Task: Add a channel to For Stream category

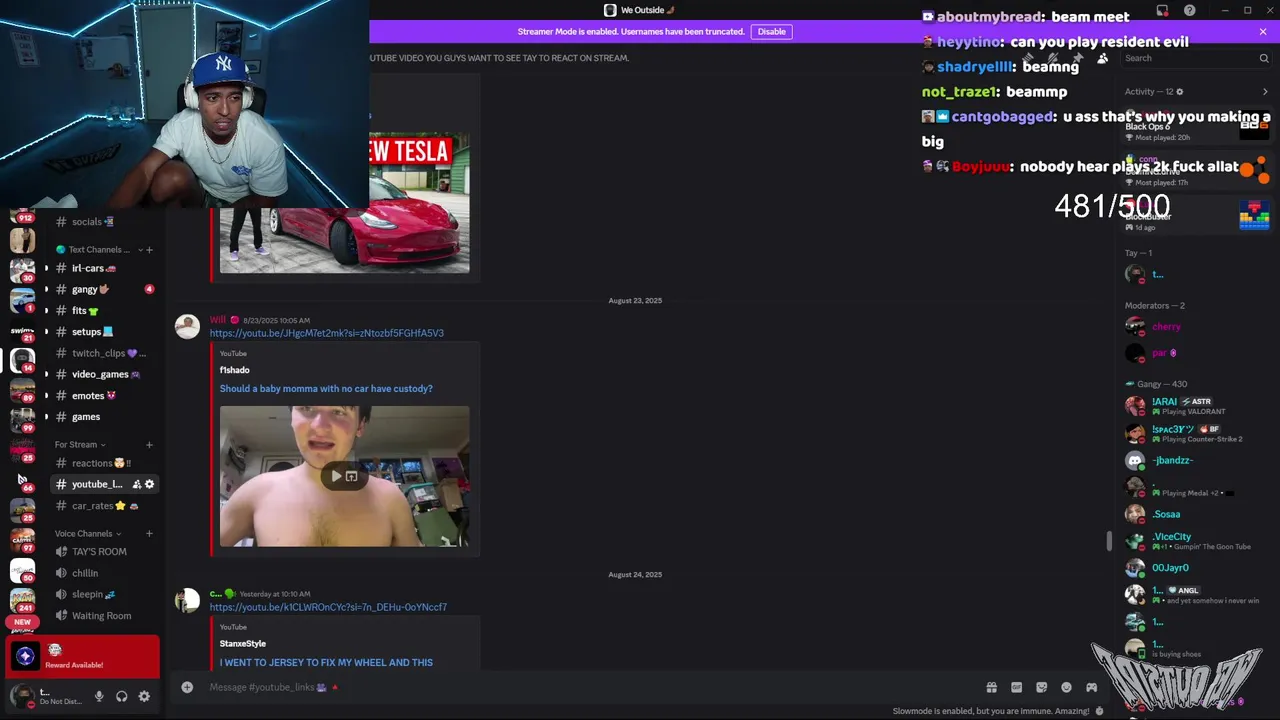Action: 149,445
